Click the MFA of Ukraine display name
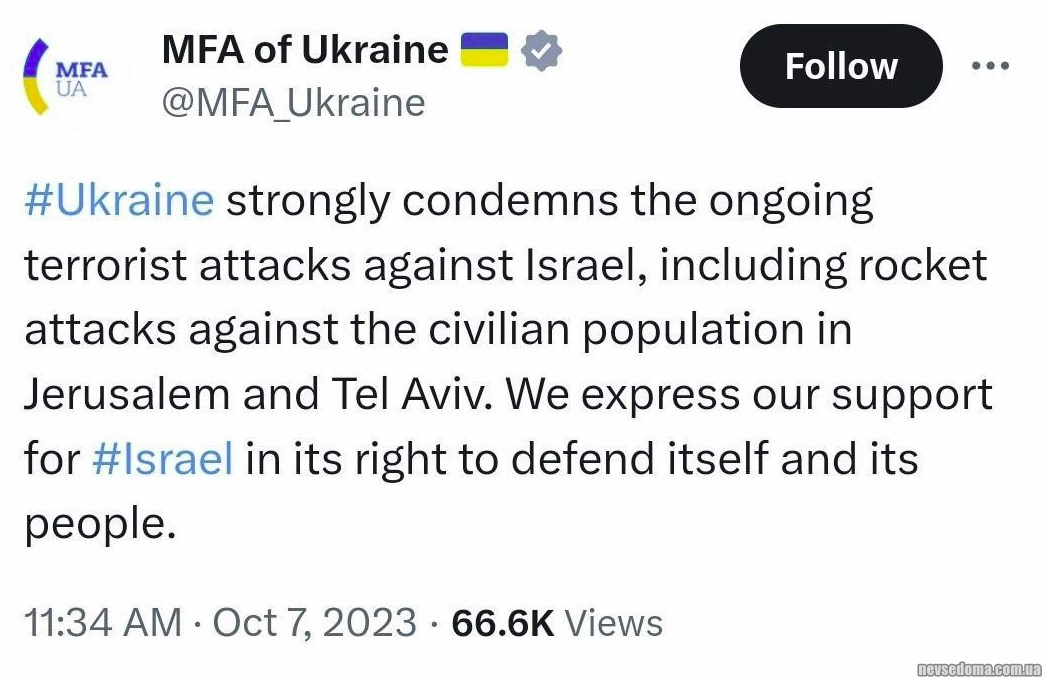 305,49
